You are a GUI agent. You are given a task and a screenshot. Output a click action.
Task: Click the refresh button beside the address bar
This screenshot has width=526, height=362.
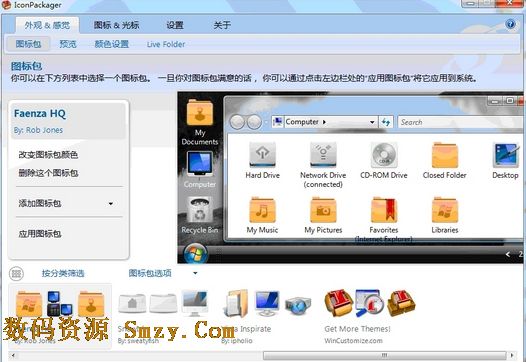click(x=386, y=122)
